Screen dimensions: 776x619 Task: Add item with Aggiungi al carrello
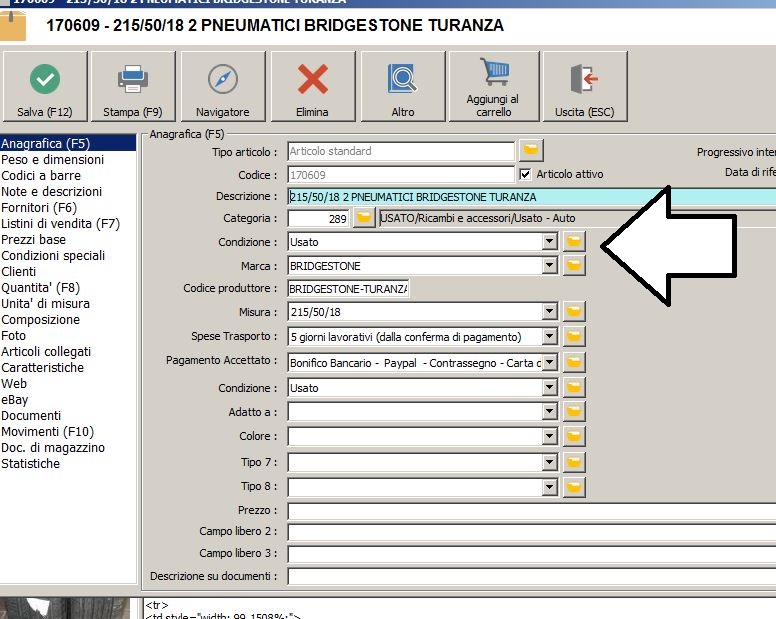[493, 86]
